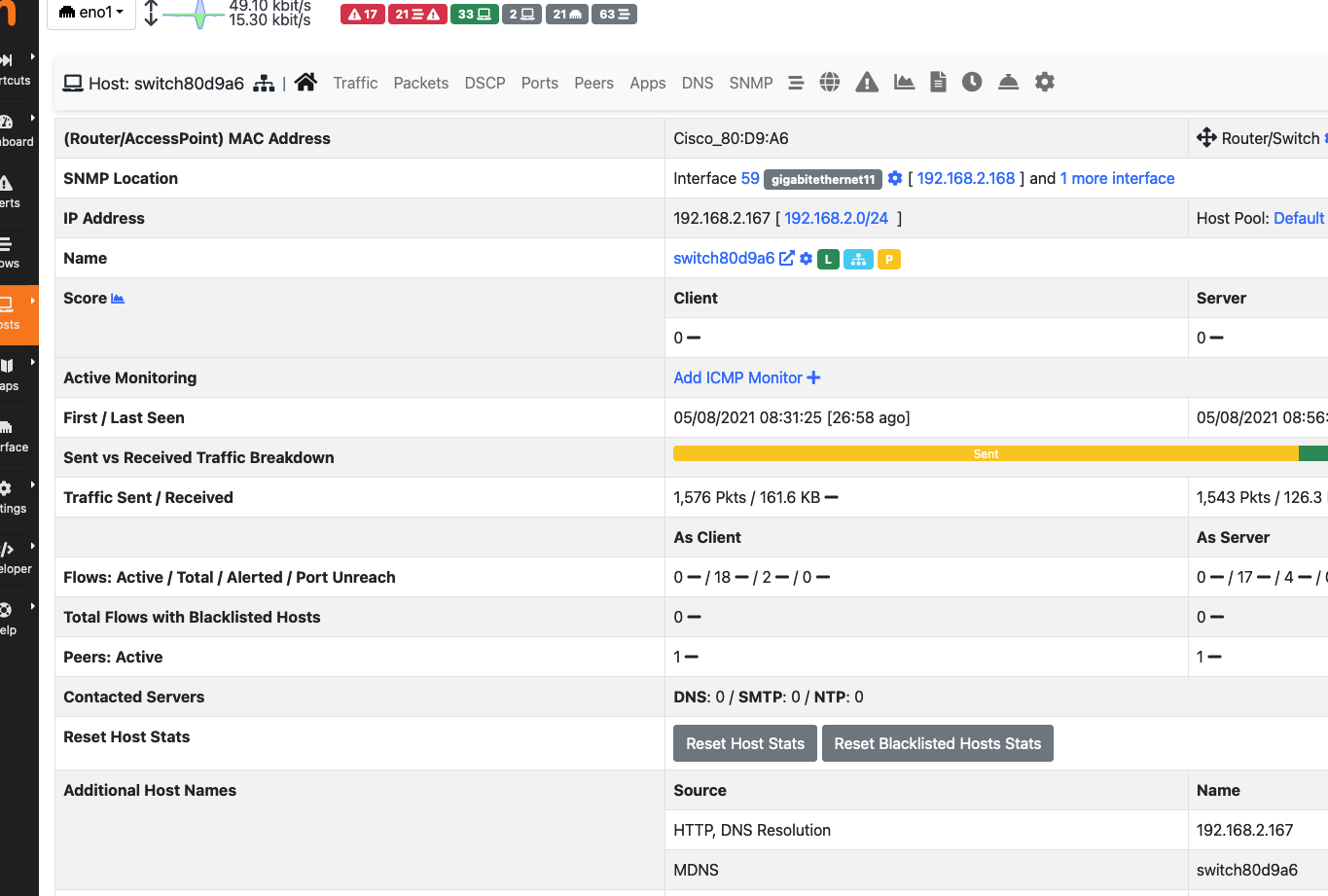Open the eno1 interface dropdown
Viewport: 1328px width, 896px height.
(x=90, y=15)
